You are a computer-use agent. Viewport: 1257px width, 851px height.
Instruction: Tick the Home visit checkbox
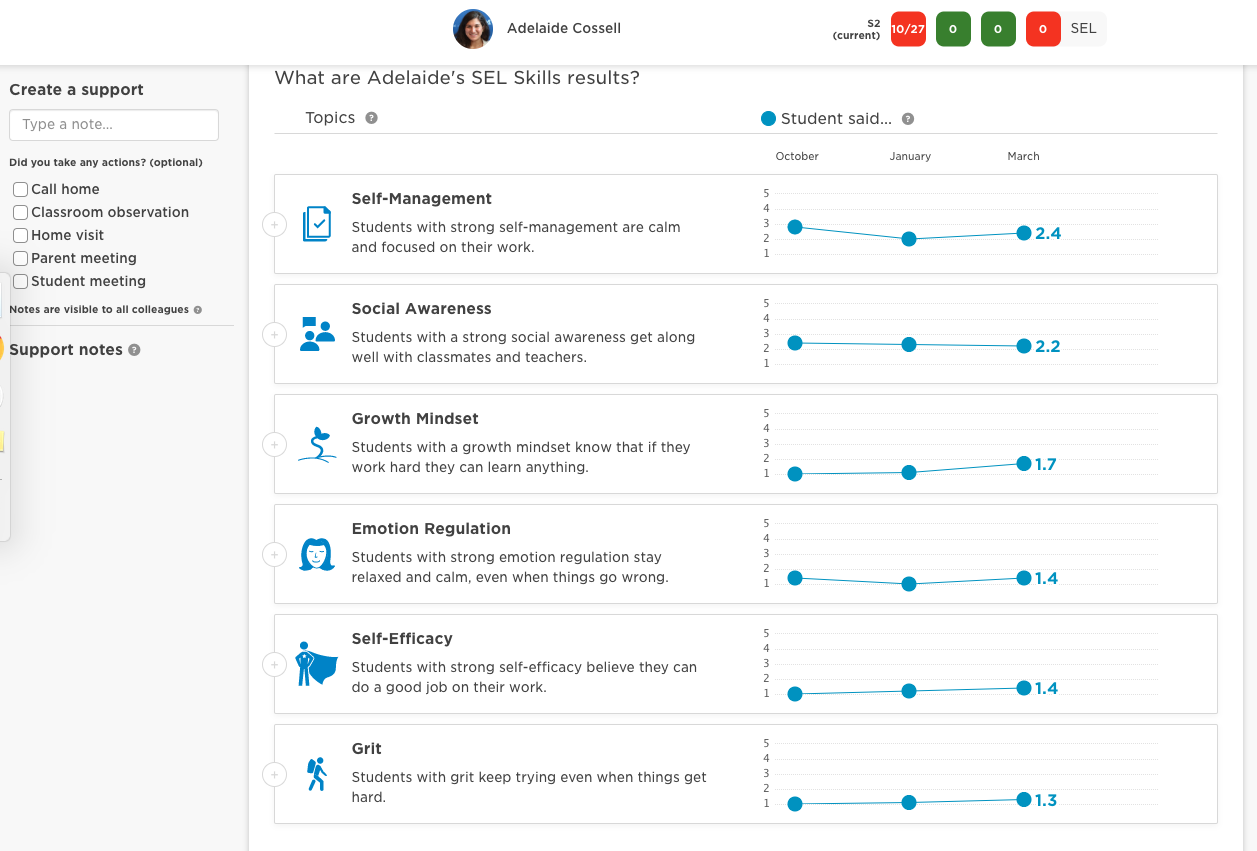pos(20,235)
